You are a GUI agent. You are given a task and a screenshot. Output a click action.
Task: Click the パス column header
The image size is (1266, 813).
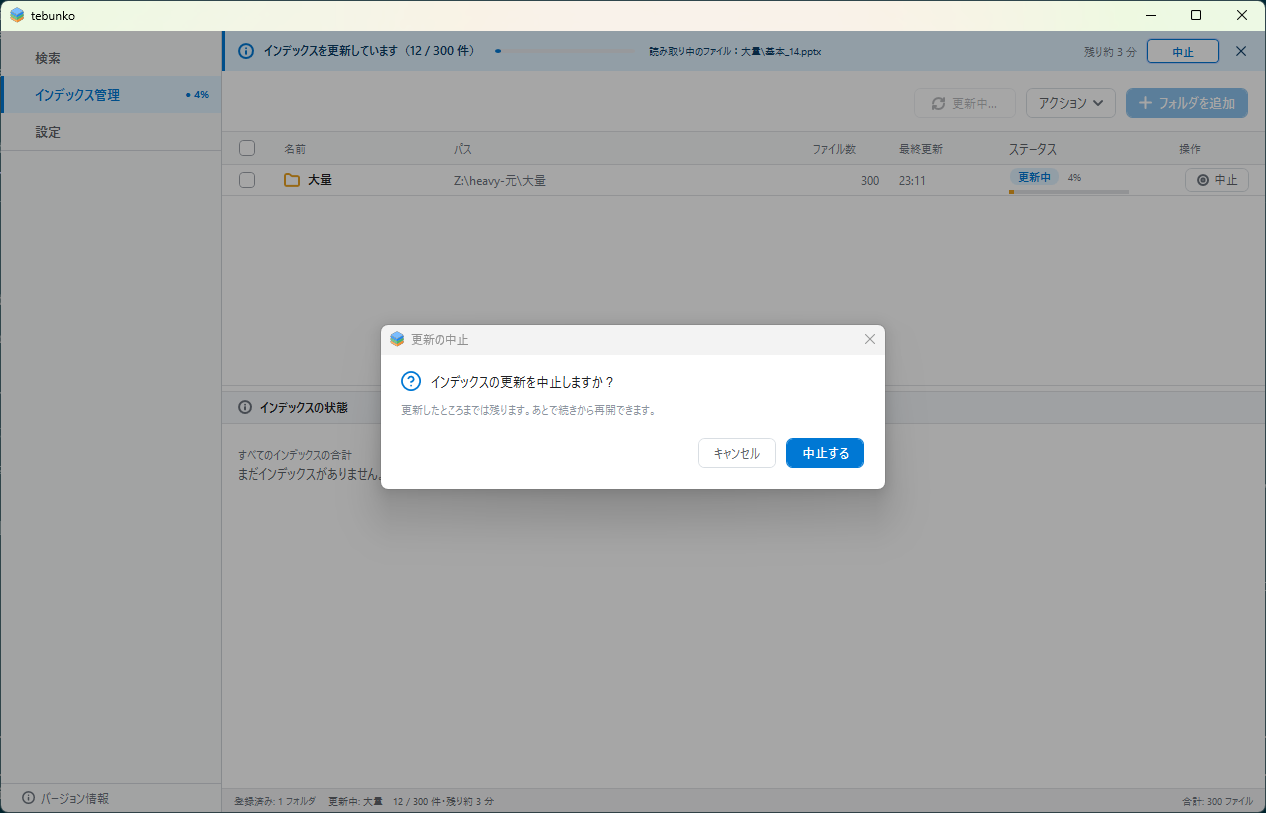(x=463, y=149)
